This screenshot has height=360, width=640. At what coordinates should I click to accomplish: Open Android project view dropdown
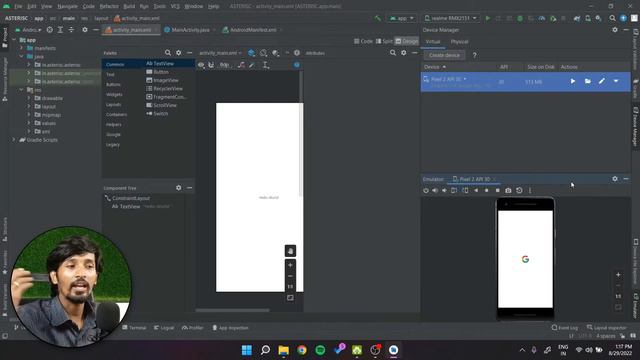pyautogui.click(x=29, y=30)
